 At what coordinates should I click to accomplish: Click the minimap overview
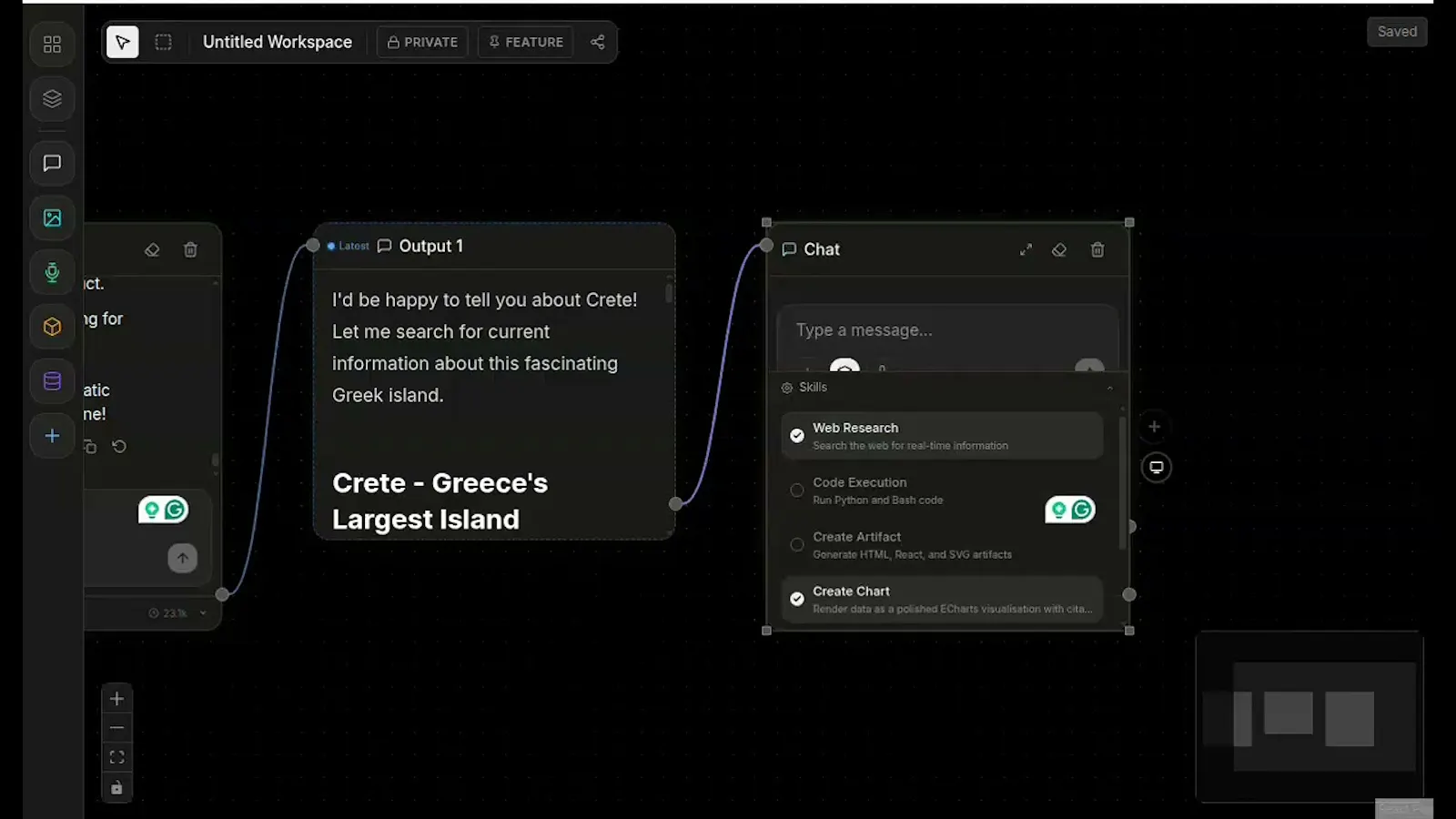click(1309, 717)
